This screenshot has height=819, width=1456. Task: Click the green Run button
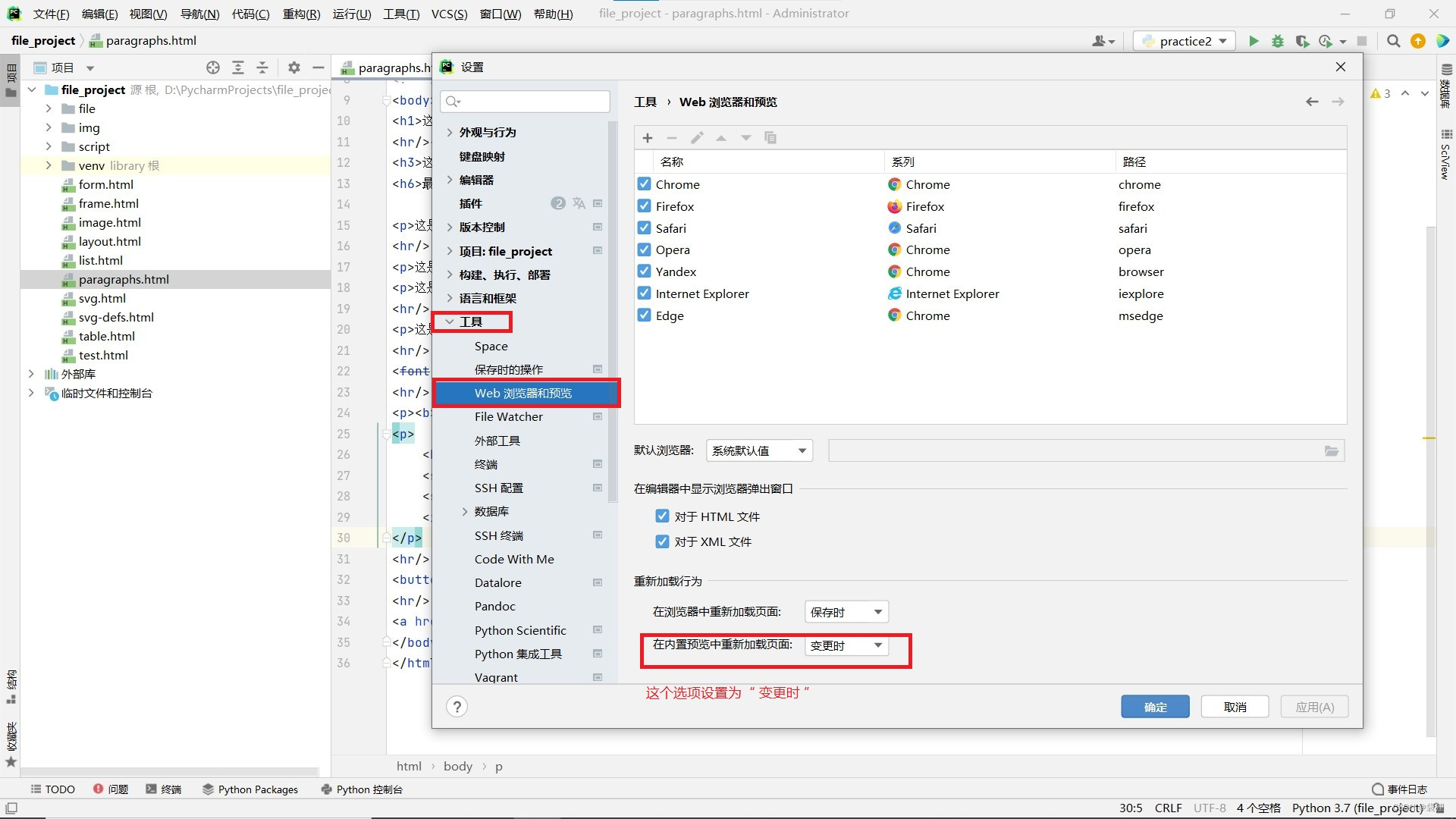coord(1254,41)
